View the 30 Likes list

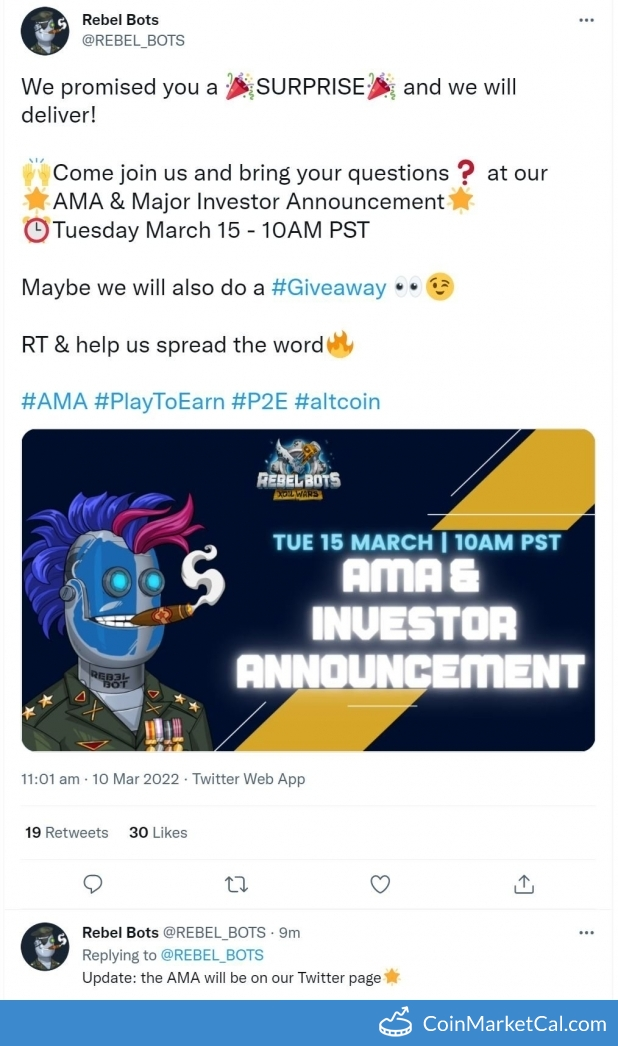click(158, 832)
